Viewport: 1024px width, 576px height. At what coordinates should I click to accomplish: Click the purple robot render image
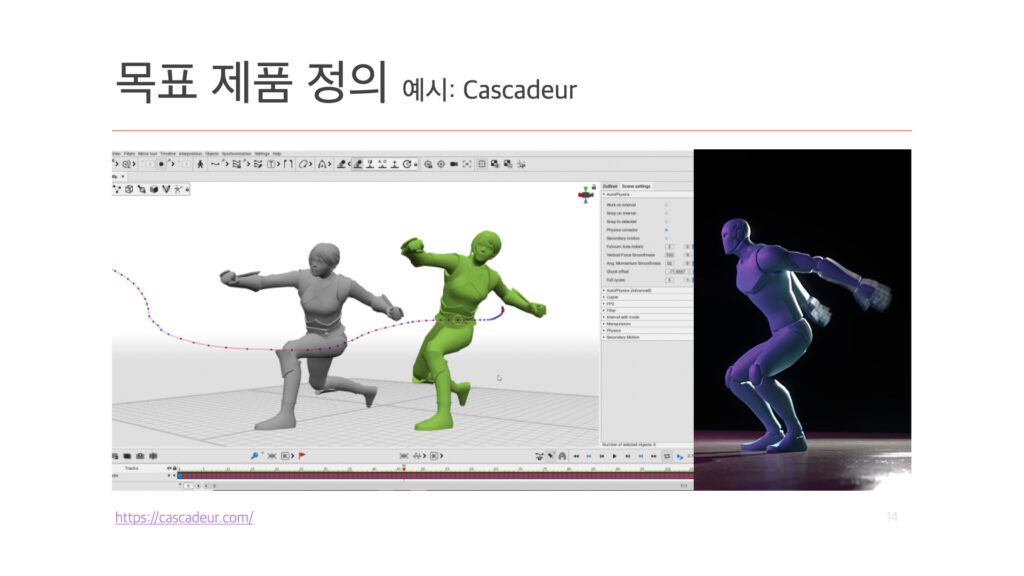803,320
